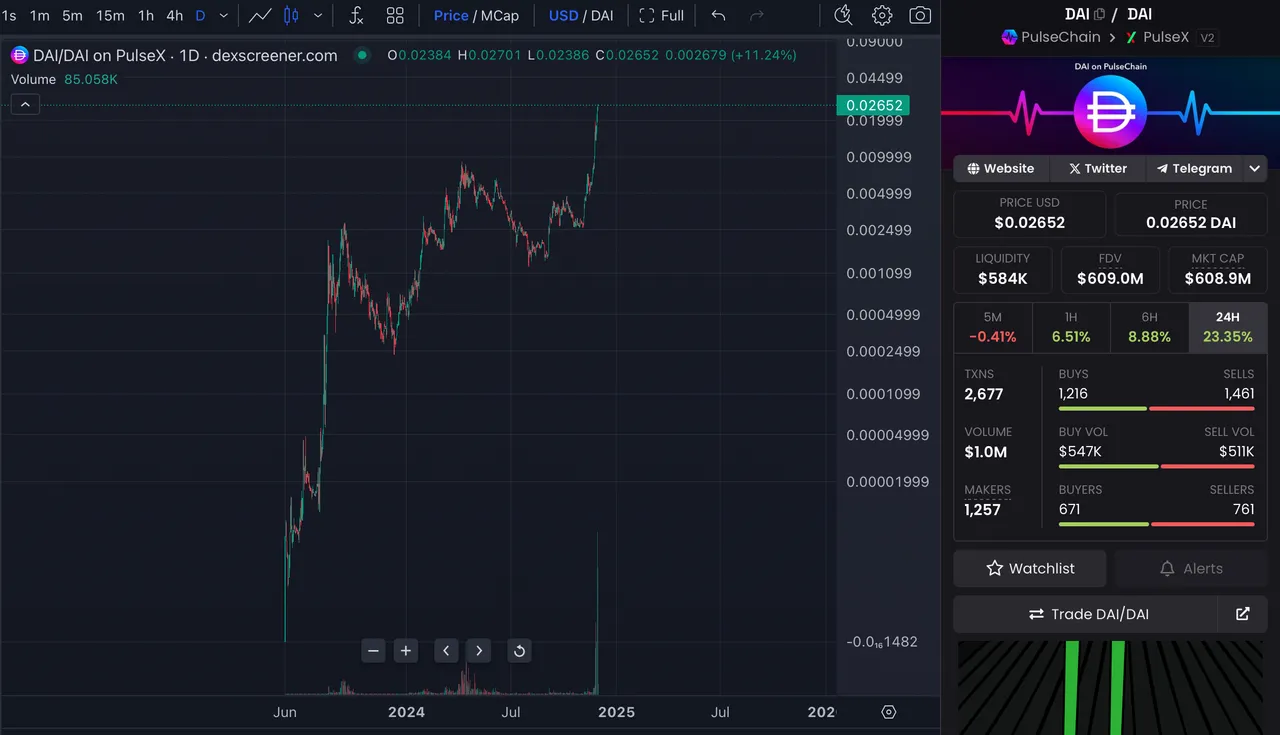Switch chart to MCap mode

click(x=500, y=15)
